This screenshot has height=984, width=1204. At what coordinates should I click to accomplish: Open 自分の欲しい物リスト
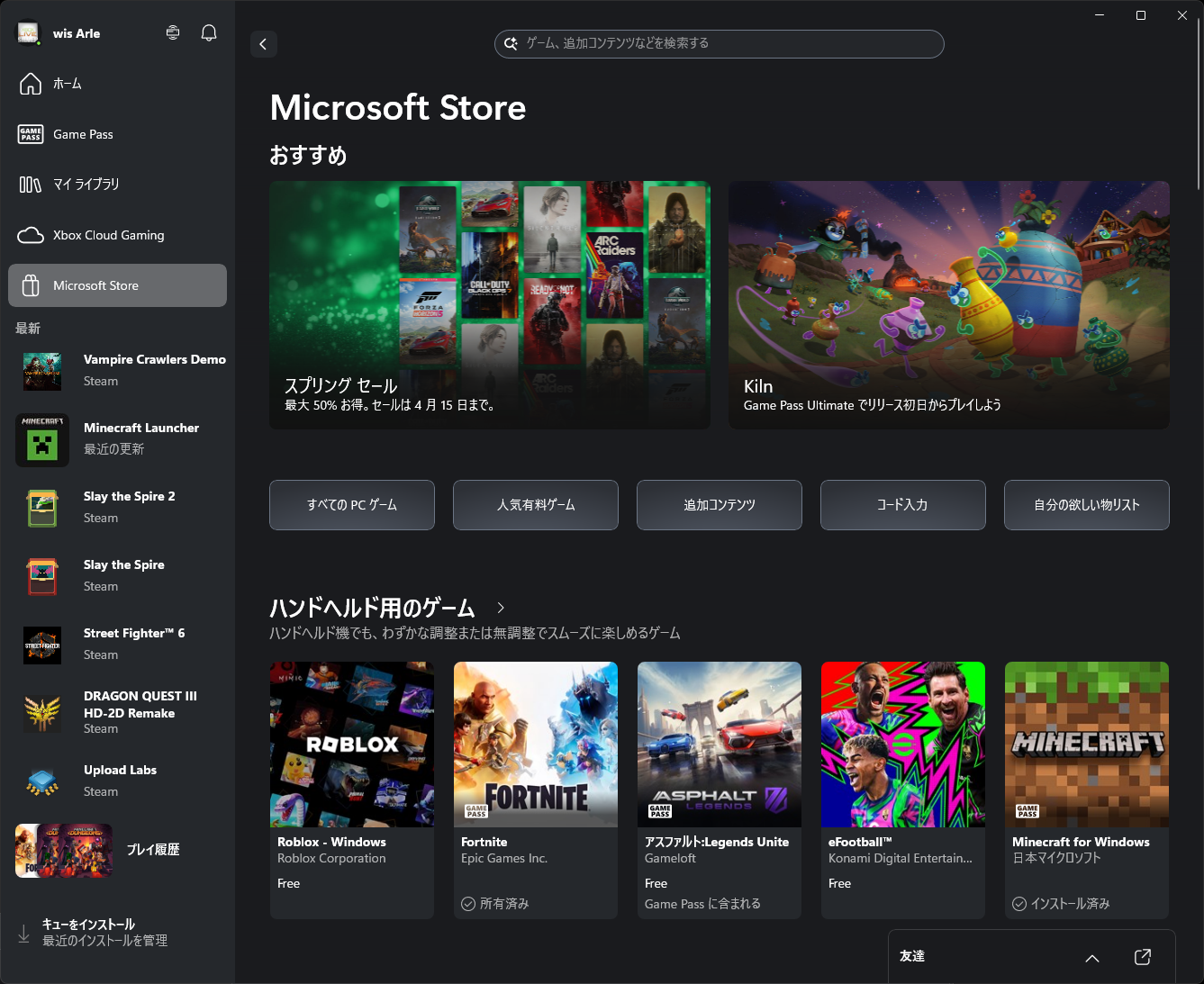(1086, 505)
